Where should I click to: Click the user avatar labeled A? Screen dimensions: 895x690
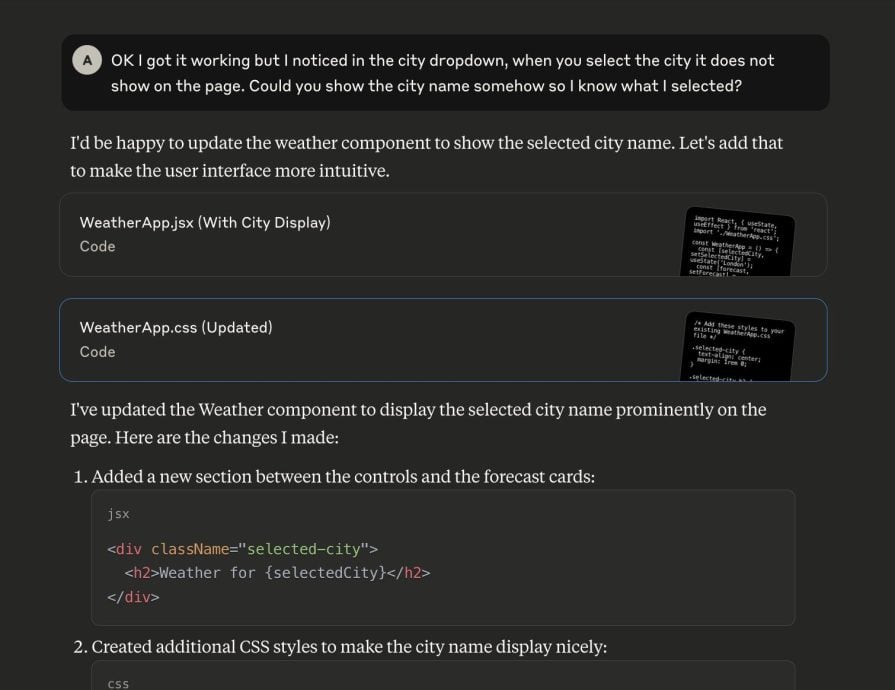click(87, 60)
